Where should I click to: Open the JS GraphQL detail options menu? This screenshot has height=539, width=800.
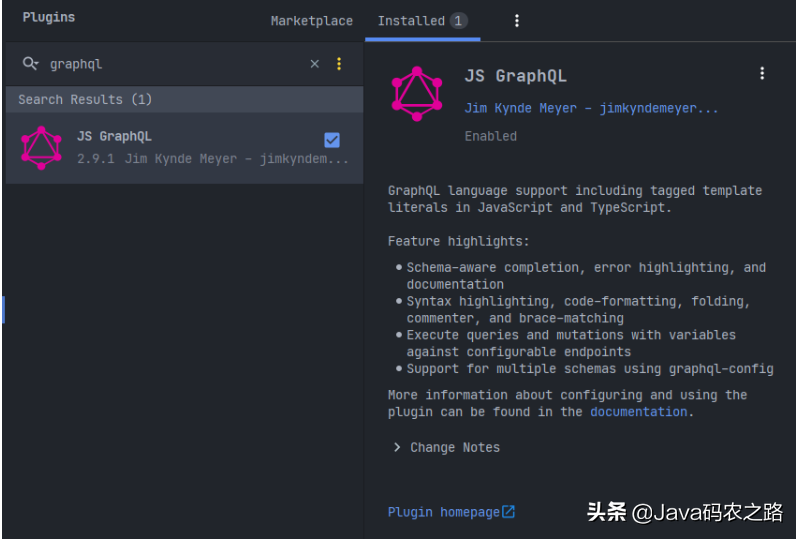[762, 74]
